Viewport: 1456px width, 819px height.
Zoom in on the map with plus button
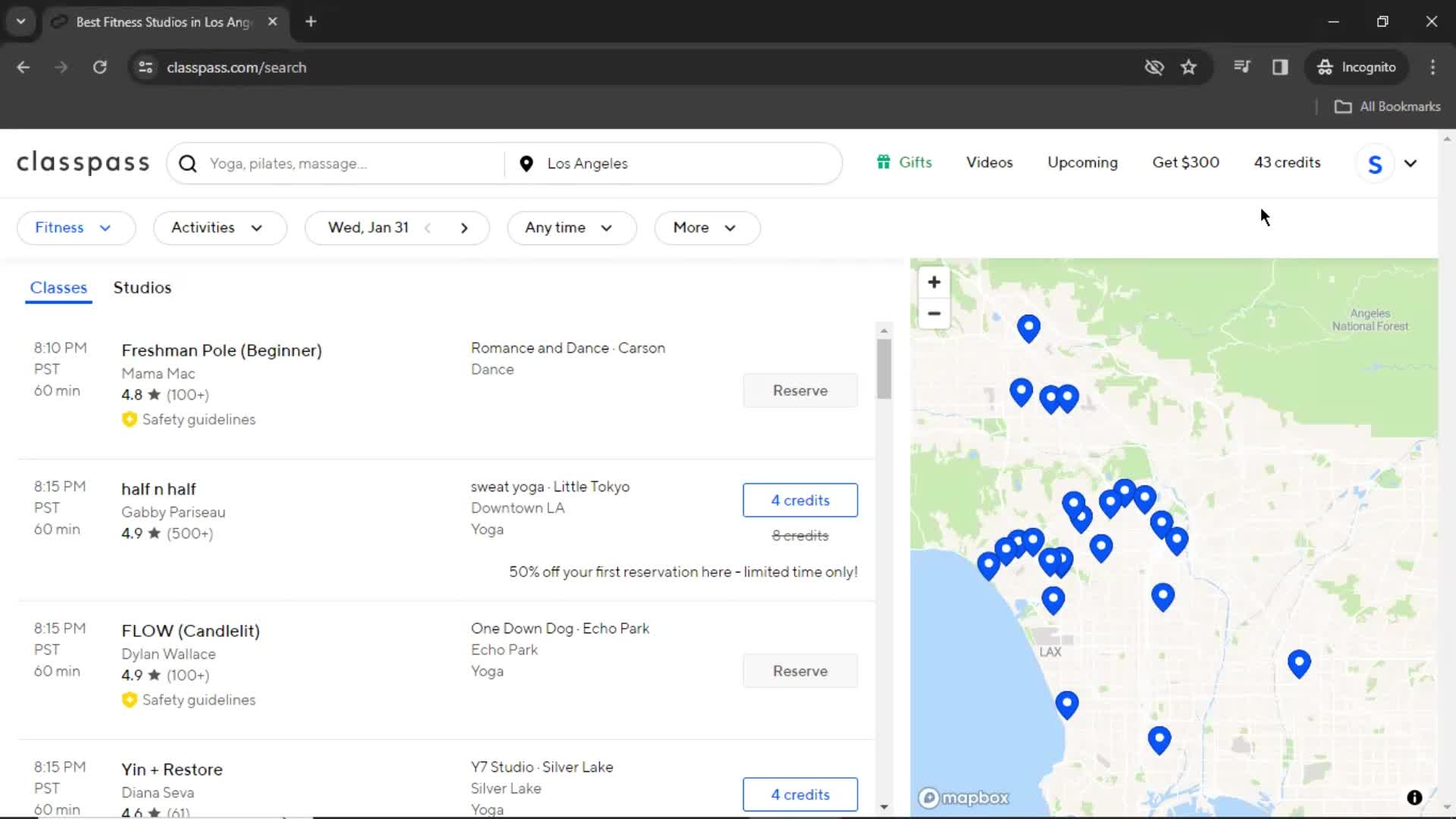[x=934, y=282]
